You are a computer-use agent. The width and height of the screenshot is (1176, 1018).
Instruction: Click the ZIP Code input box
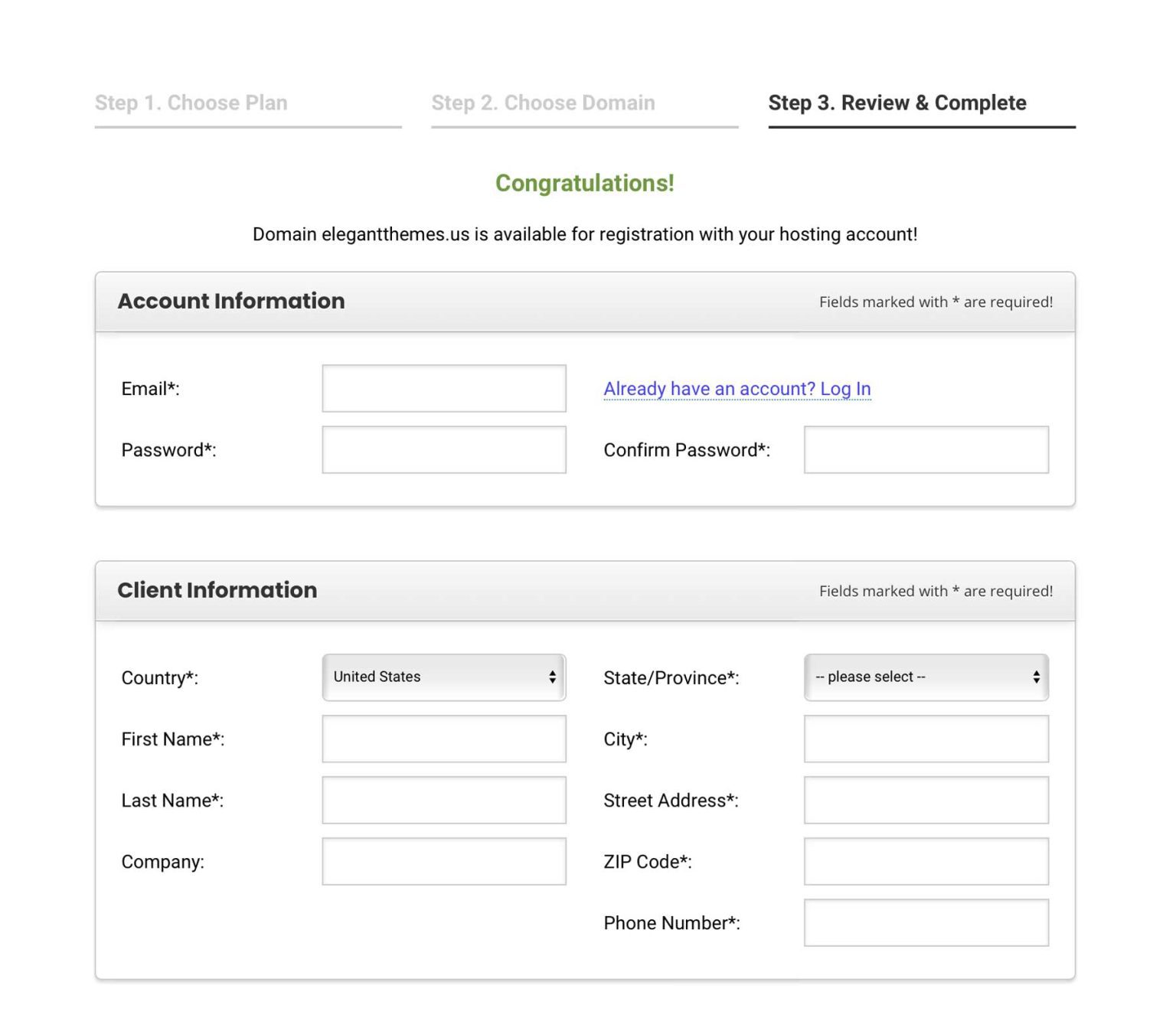(926, 861)
